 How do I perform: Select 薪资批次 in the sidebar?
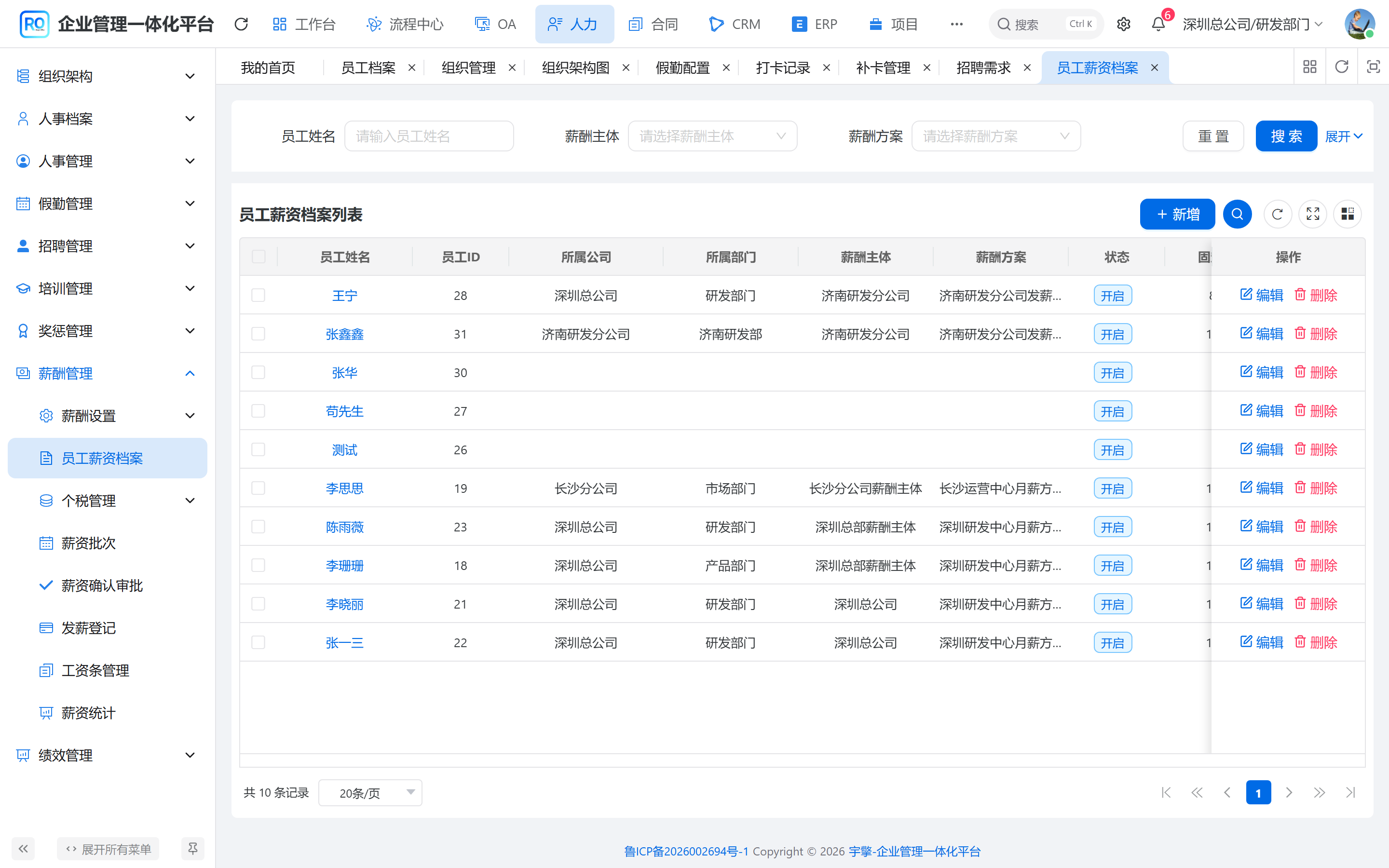coord(108,543)
